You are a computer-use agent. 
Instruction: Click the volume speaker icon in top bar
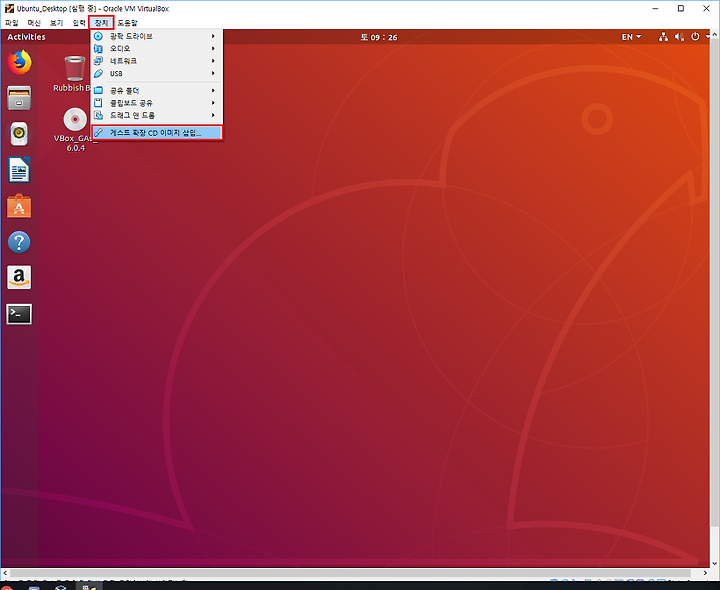[680, 37]
